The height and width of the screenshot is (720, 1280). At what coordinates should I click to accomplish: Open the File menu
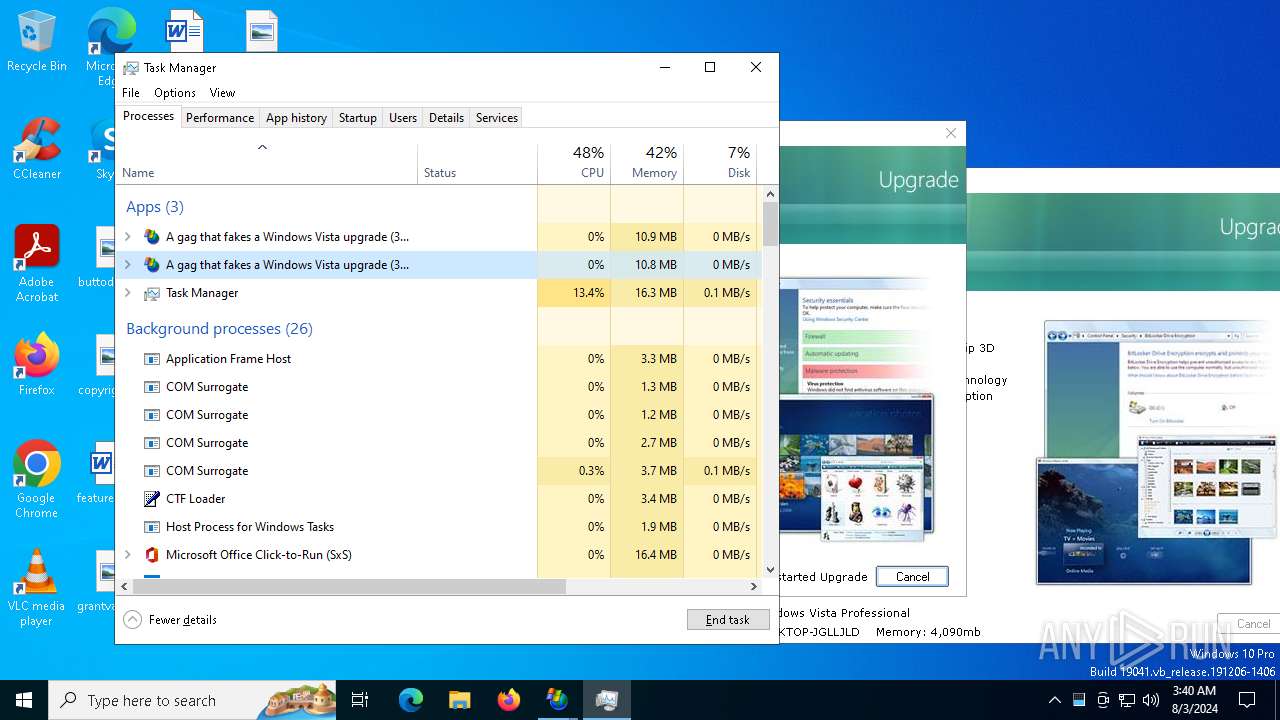pyautogui.click(x=131, y=93)
